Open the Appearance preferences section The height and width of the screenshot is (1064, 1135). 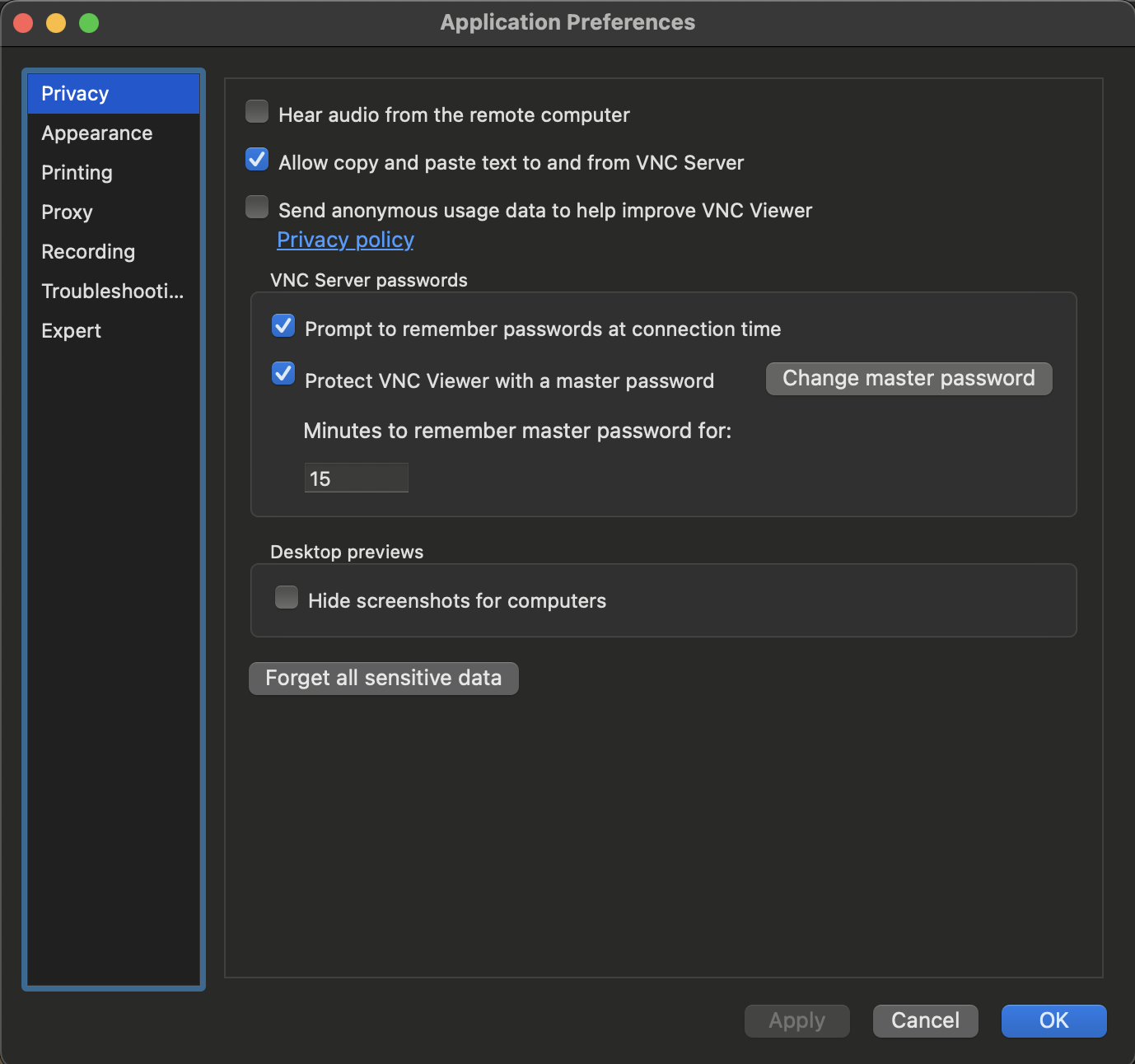click(x=114, y=133)
